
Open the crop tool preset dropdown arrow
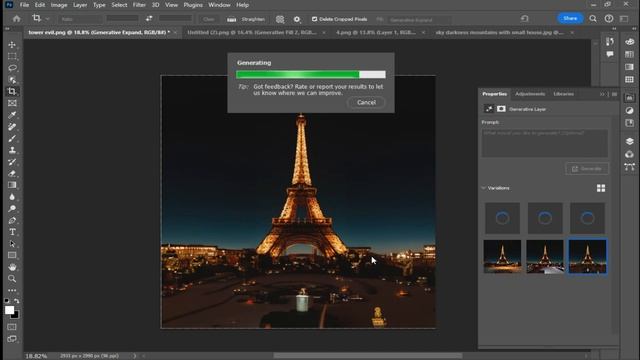(x=48, y=19)
